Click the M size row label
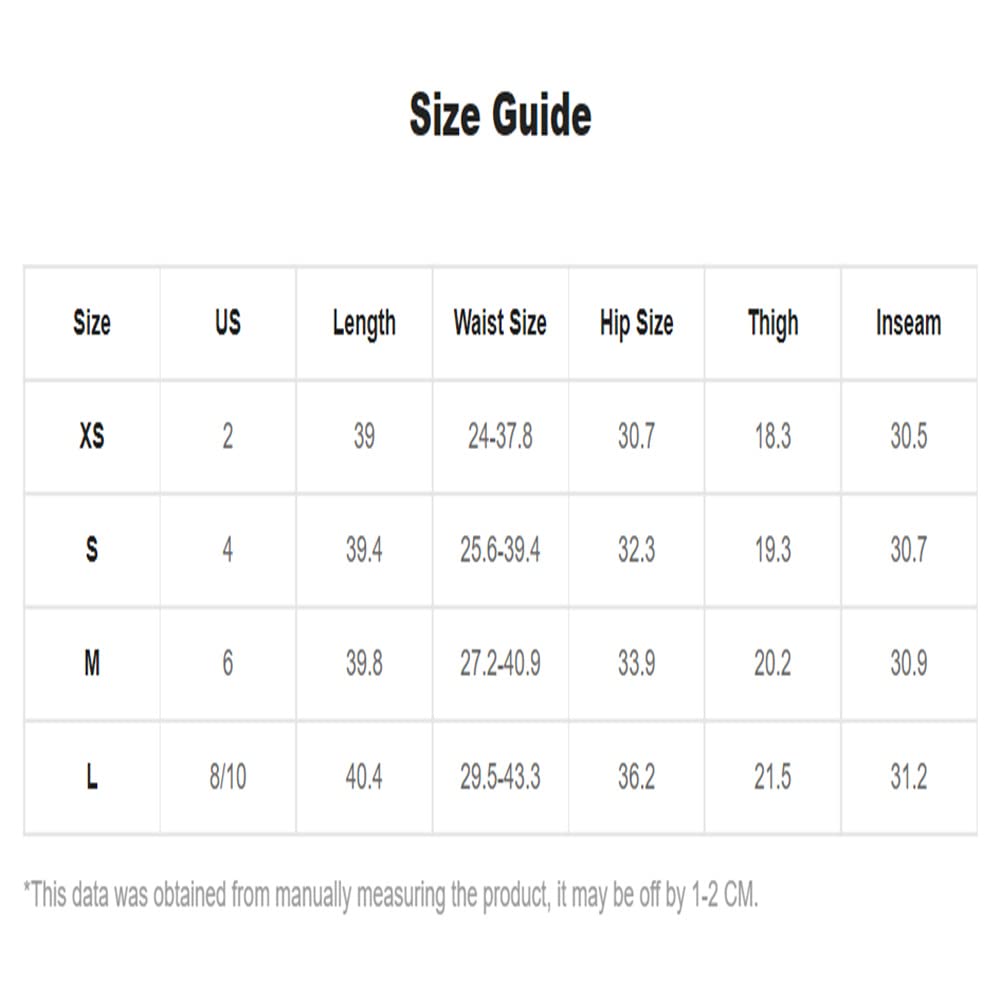 click(x=92, y=663)
